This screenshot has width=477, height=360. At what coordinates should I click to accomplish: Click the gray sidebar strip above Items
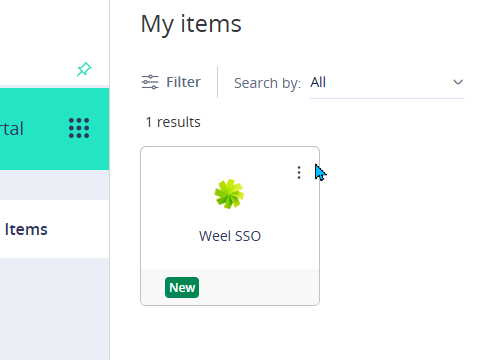point(54,185)
